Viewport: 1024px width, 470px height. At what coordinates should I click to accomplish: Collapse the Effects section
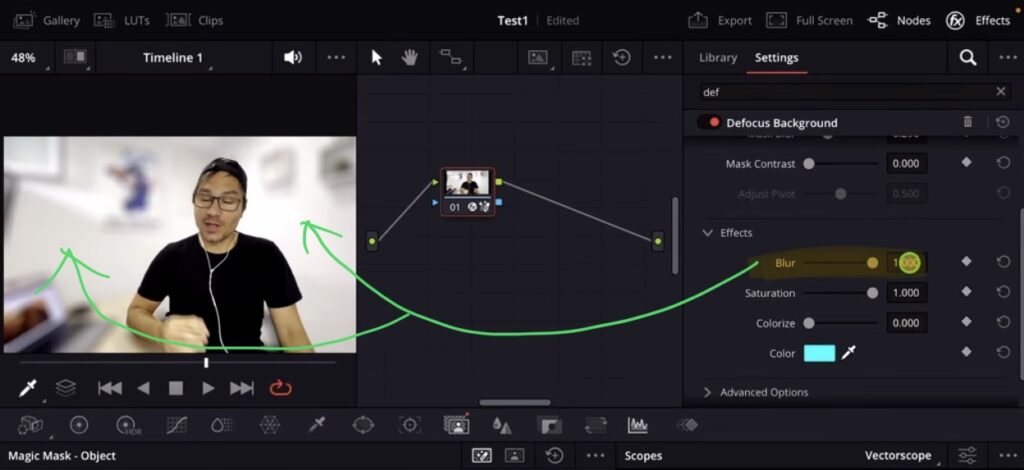click(x=708, y=233)
